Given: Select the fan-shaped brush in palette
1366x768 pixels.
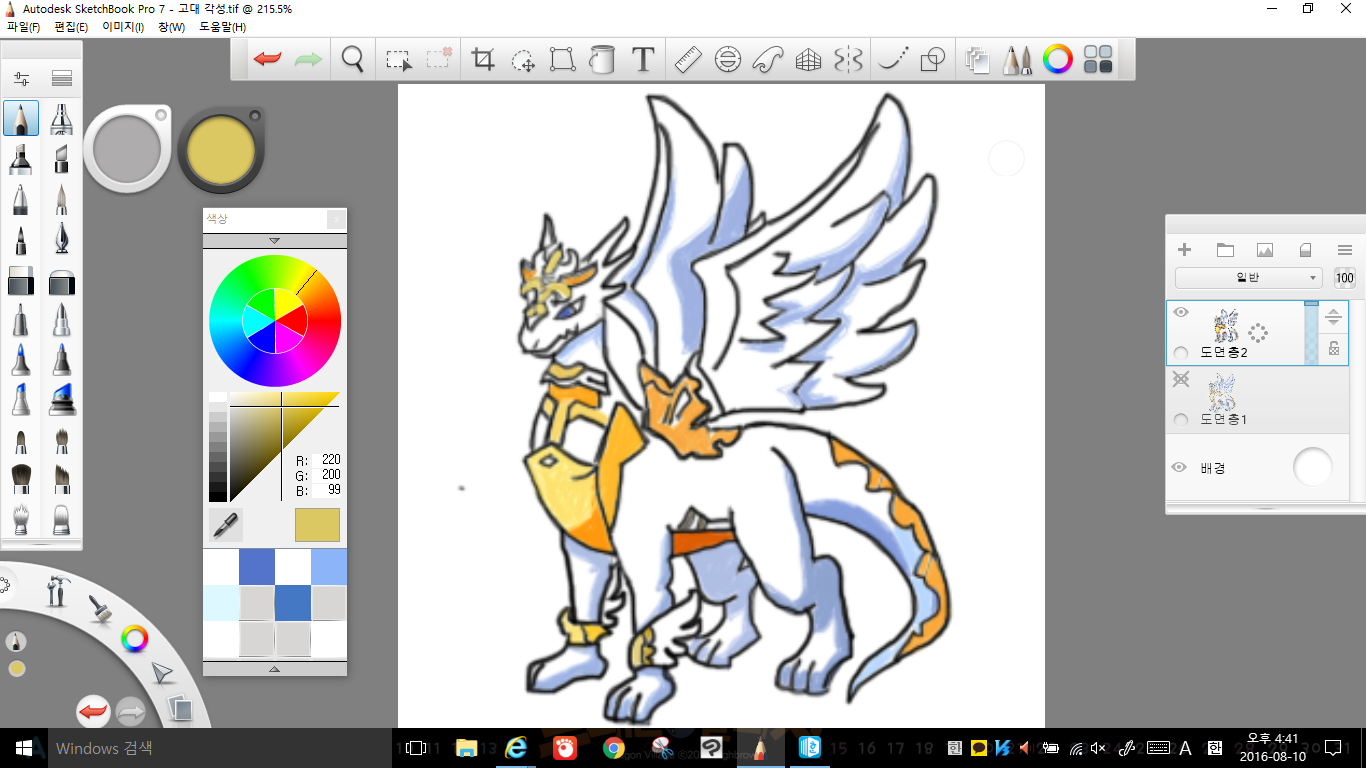Looking at the screenshot, I should coord(21,519).
